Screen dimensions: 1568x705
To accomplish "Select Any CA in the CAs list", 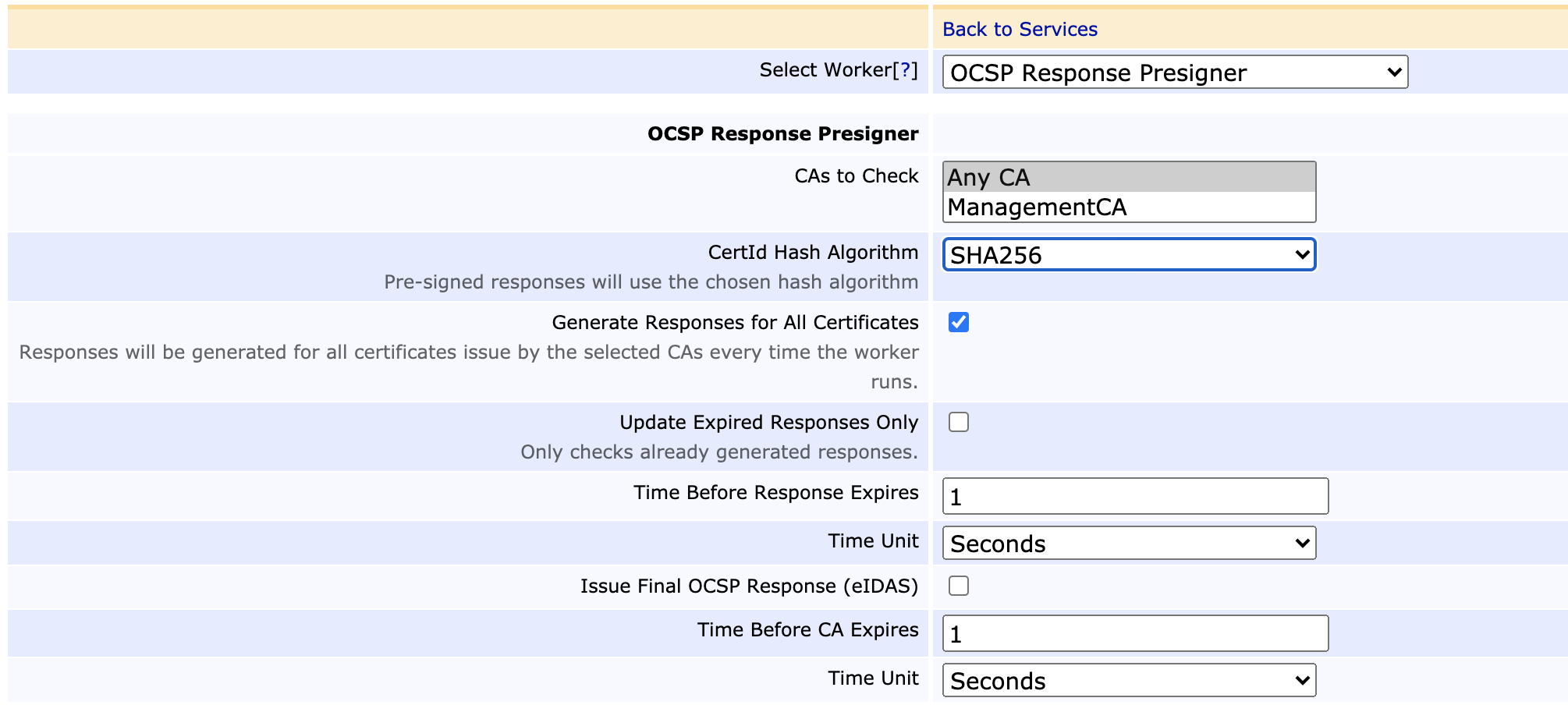I will (1128, 178).
